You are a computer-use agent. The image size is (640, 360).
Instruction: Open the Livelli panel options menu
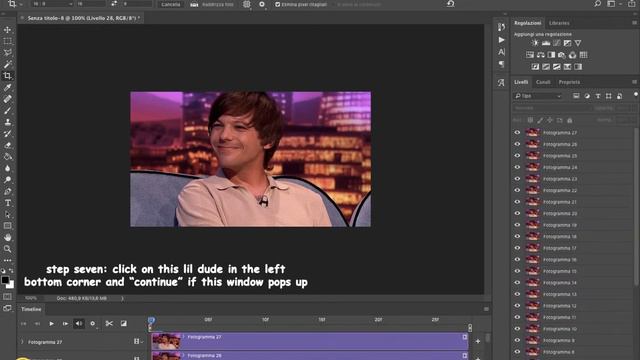[634, 82]
